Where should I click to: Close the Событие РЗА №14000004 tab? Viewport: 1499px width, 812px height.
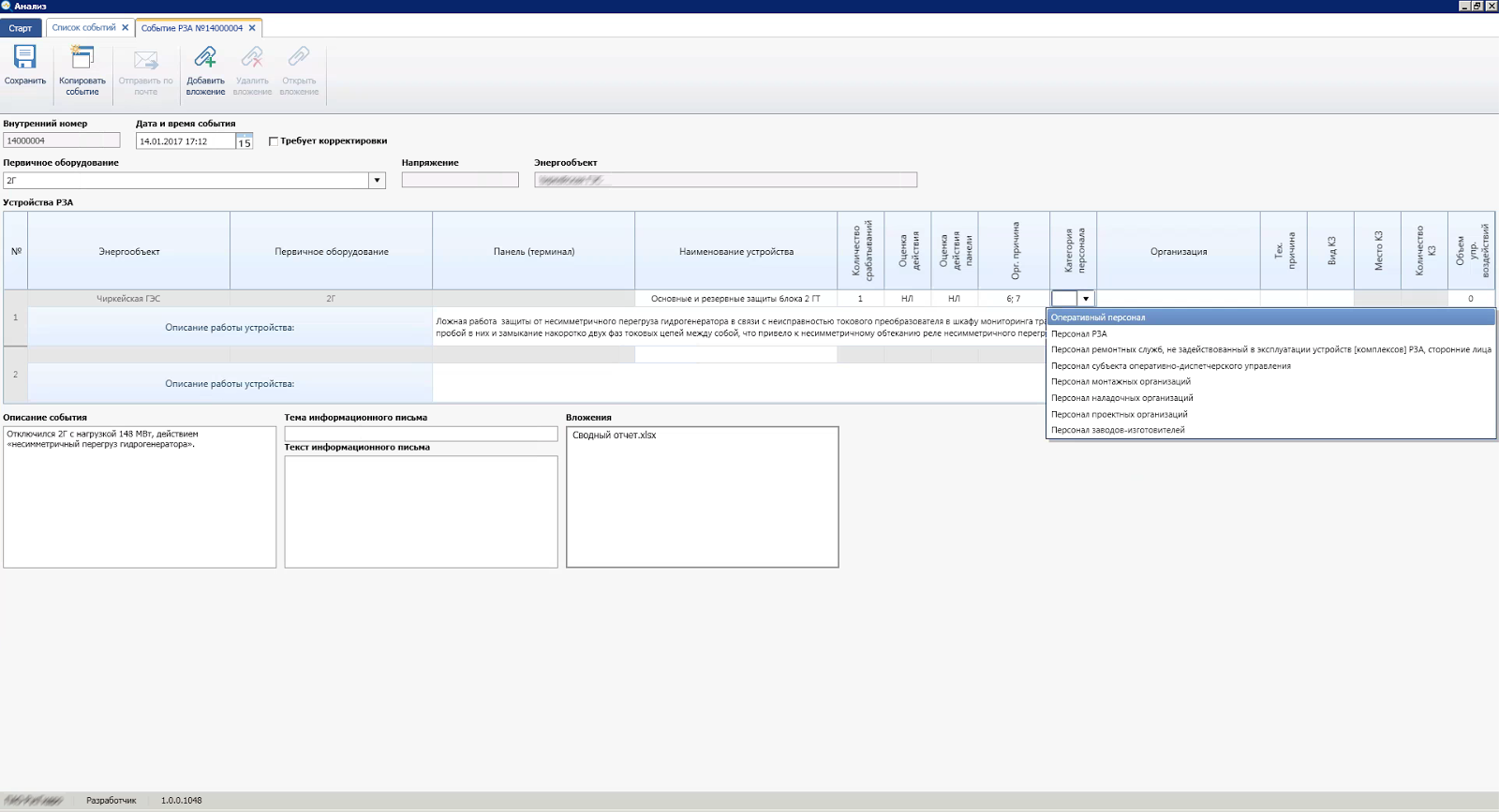point(252,28)
